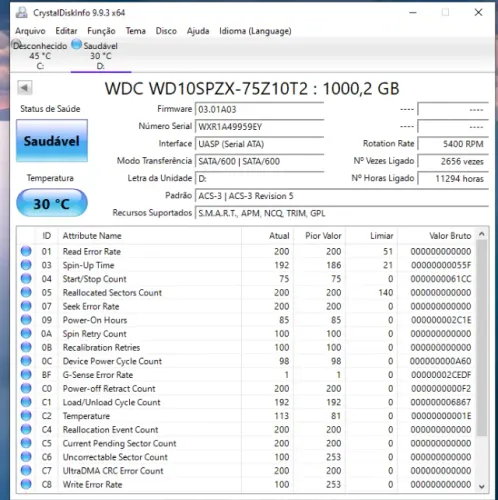Select the Power-On Hours attribute text
Viewport: 498px width, 500px height.
click(x=95, y=320)
